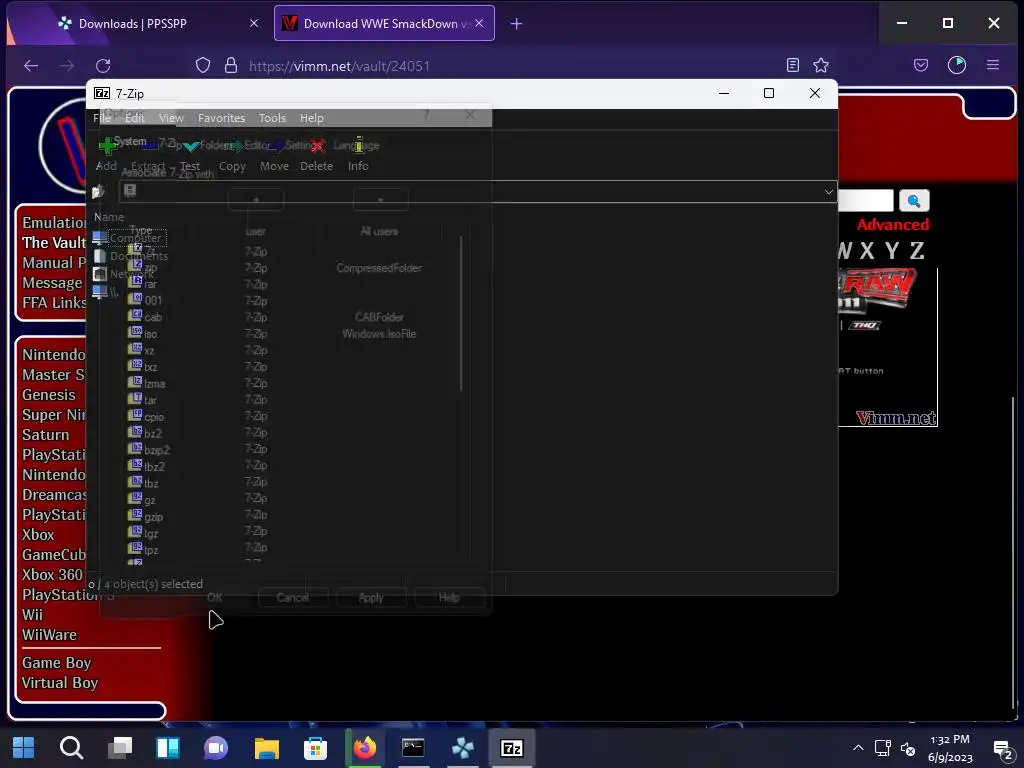Click the '0 / 4 object(s) selected' status text
The image size is (1024, 768).
[146, 584]
